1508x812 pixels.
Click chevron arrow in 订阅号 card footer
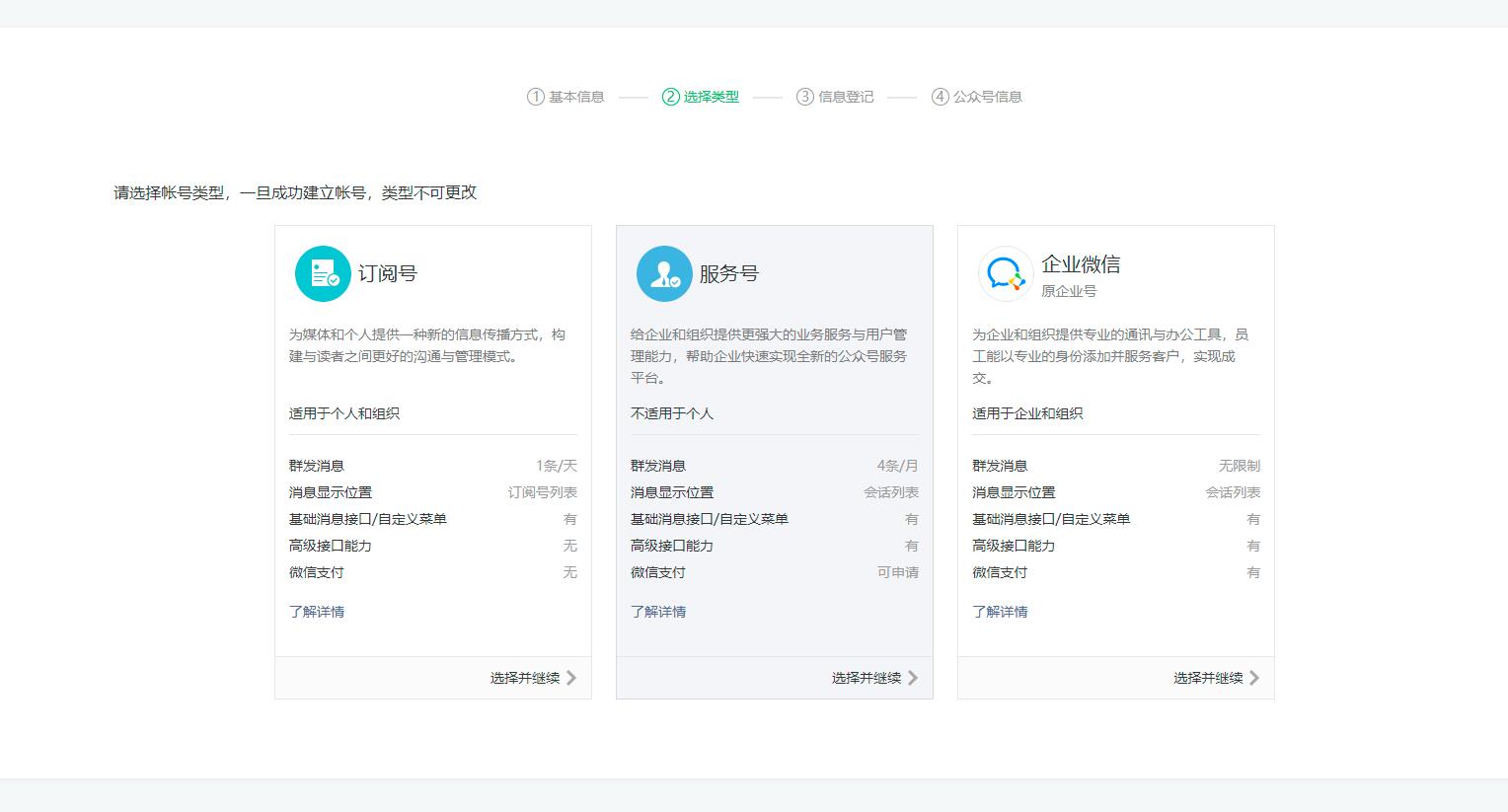[x=571, y=678]
